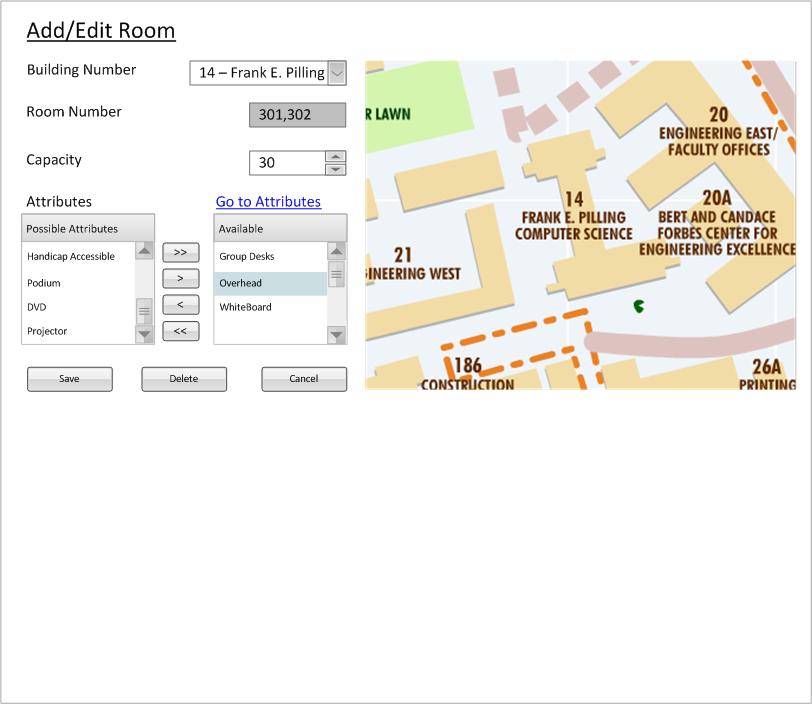Viewport: 812px width, 704px height.
Task: Select Podium in Possible Attributes list
Action: [x=44, y=283]
